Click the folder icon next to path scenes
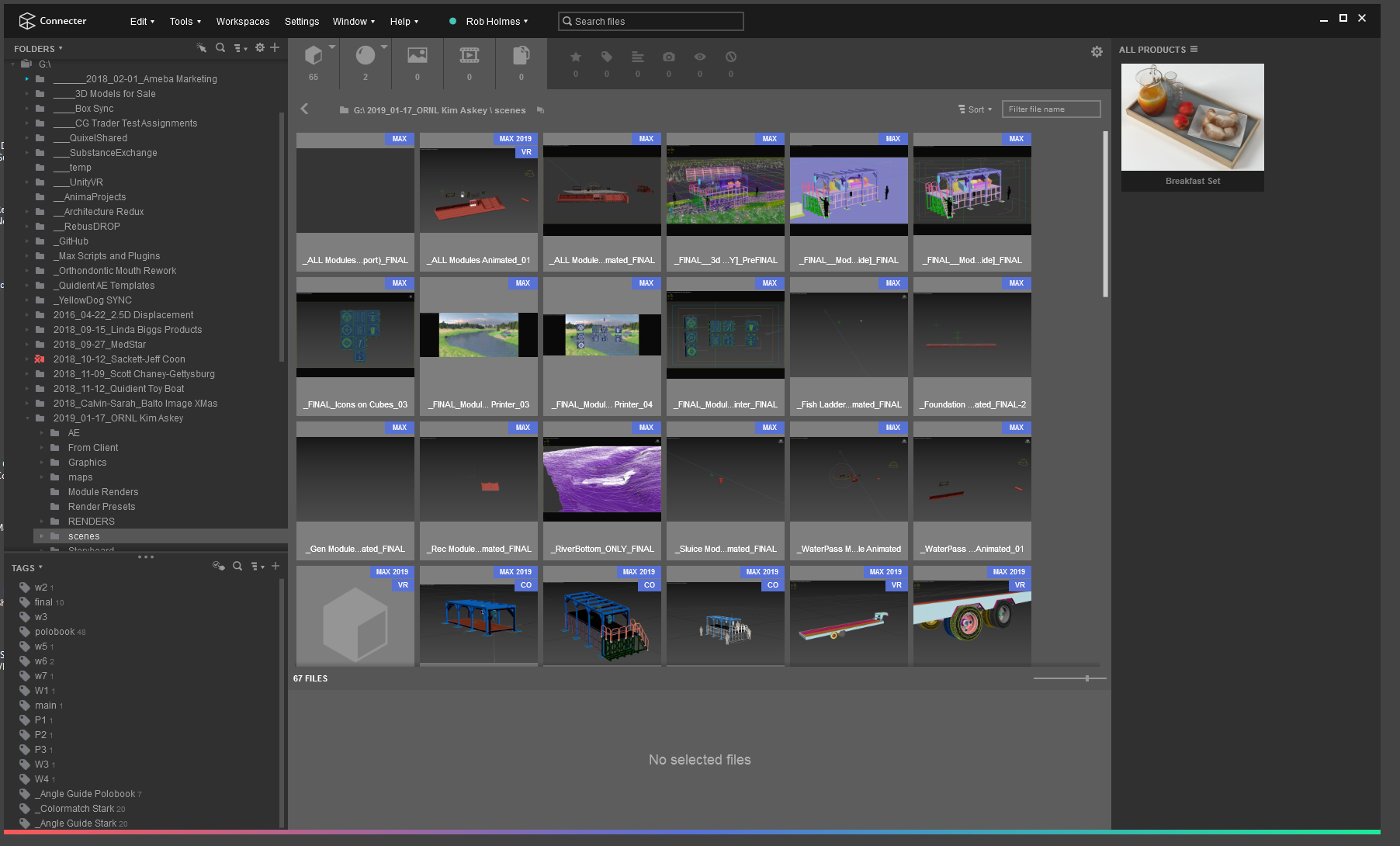The height and width of the screenshot is (846, 1400). pyautogui.click(x=541, y=110)
